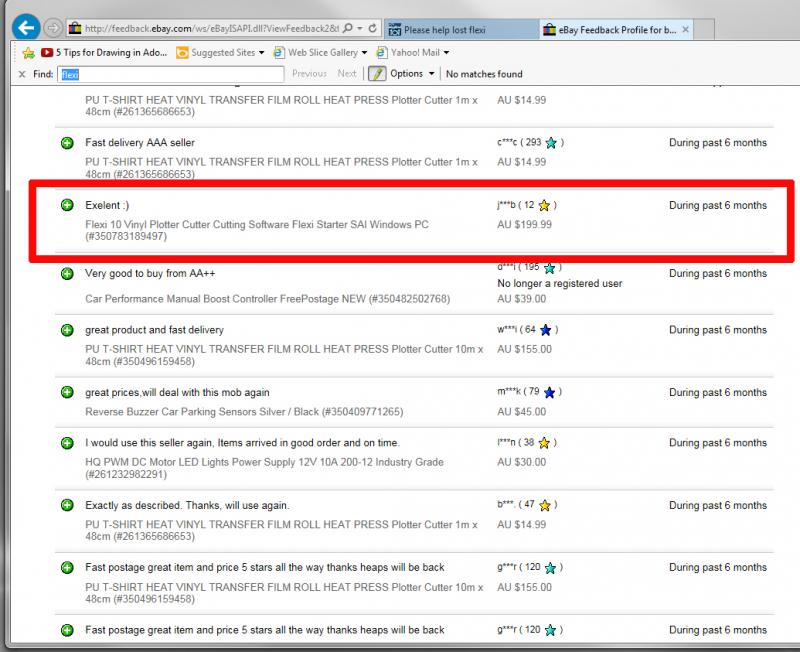
Task: Click the AU $45.00 price
Action: point(521,412)
